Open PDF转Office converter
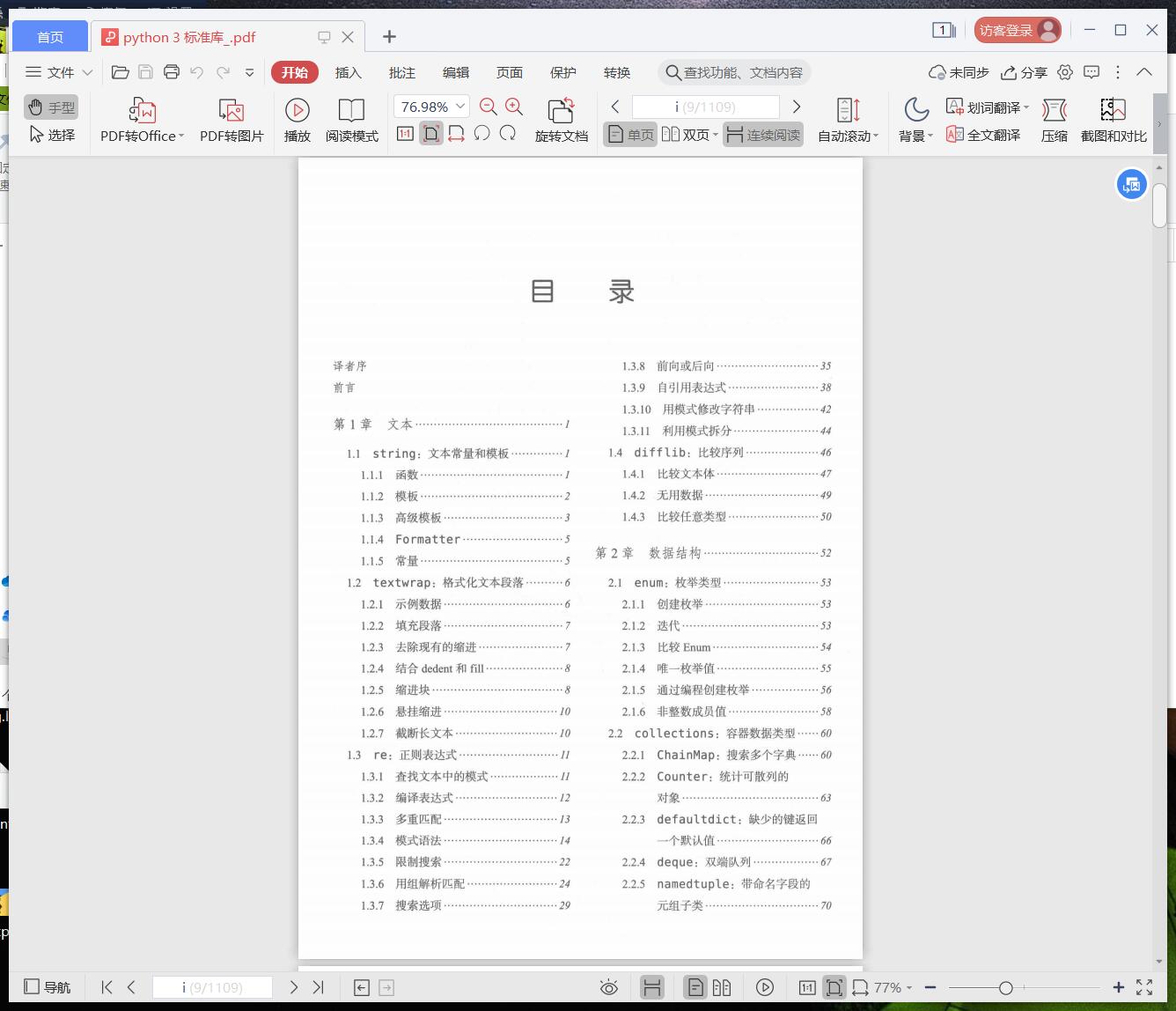 tap(142, 121)
